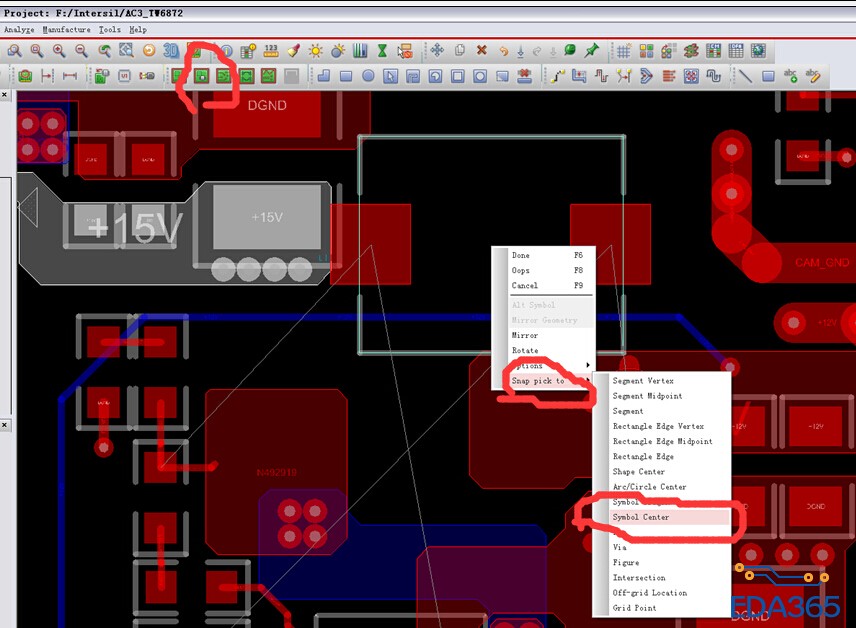Viewport: 856px width, 628px height.
Task: Select the Move four-arrow tool
Action: pos(437,51)
